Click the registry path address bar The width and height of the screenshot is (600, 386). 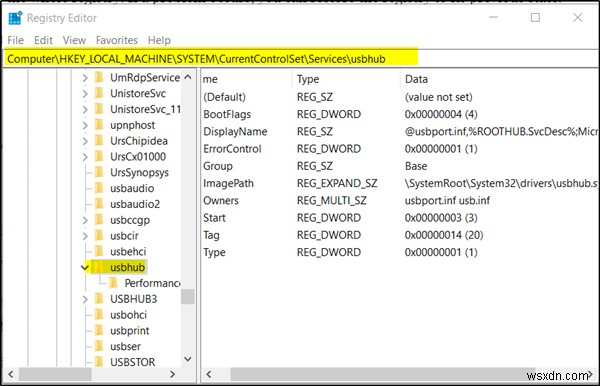pyautogui.click(x=300, y=59)
